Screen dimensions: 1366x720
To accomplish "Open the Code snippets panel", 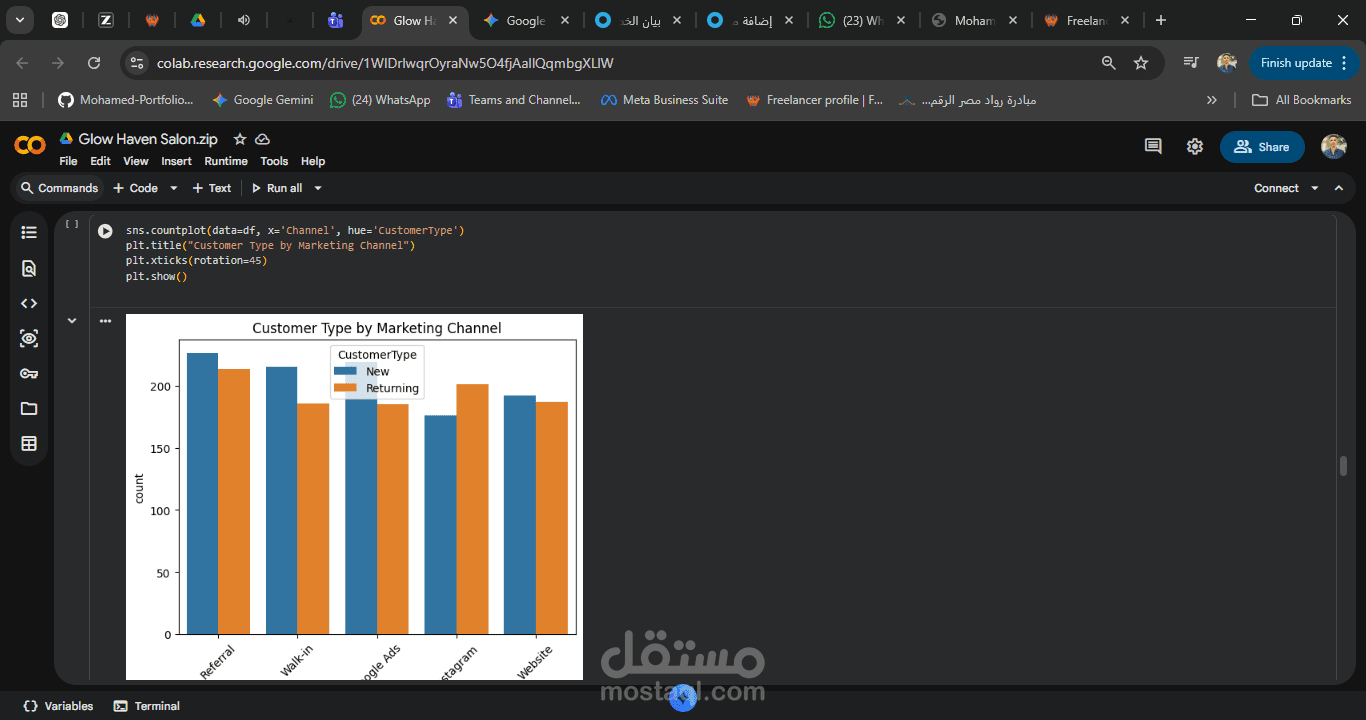I will tap(28, 303).
